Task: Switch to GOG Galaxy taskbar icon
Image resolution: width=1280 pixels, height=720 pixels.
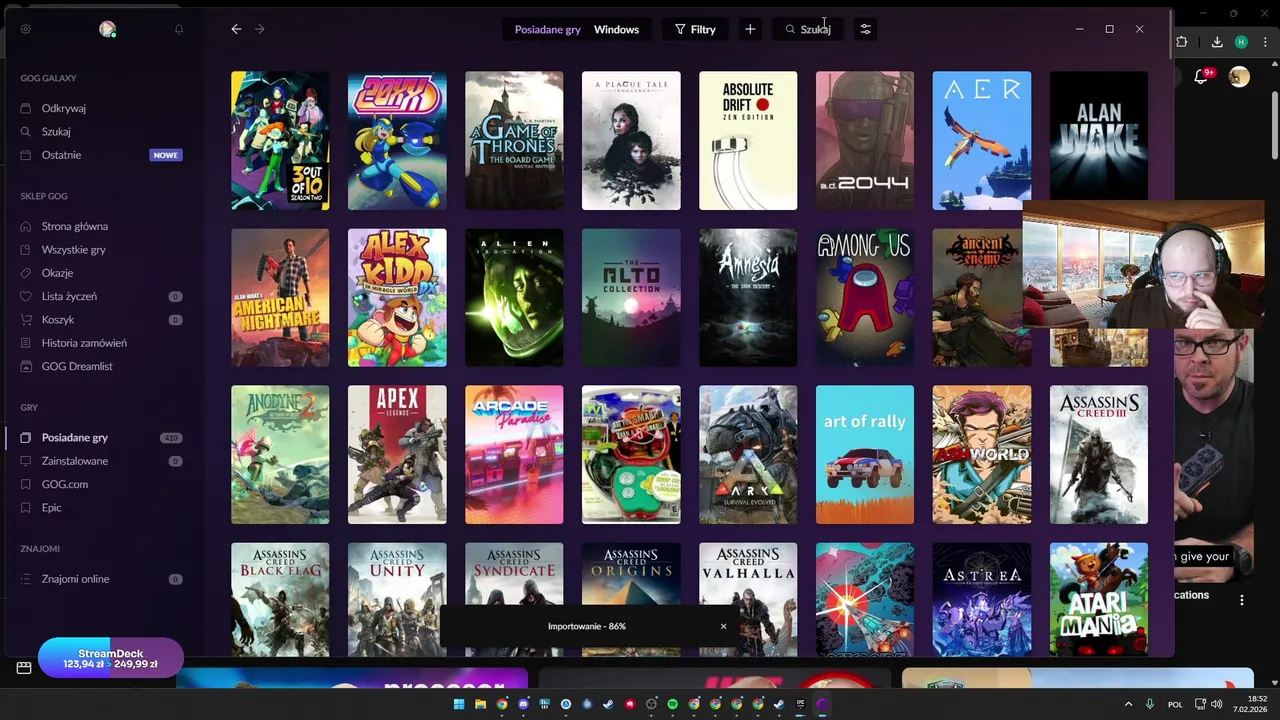Action: [x=822, y=704]
